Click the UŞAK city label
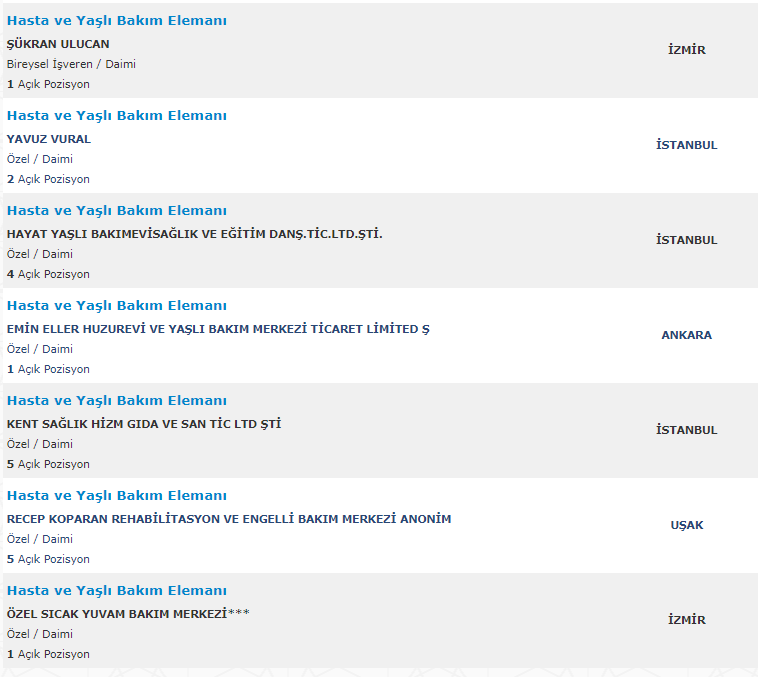This screenshot has height=677, width=758. (x=687, y=525)
